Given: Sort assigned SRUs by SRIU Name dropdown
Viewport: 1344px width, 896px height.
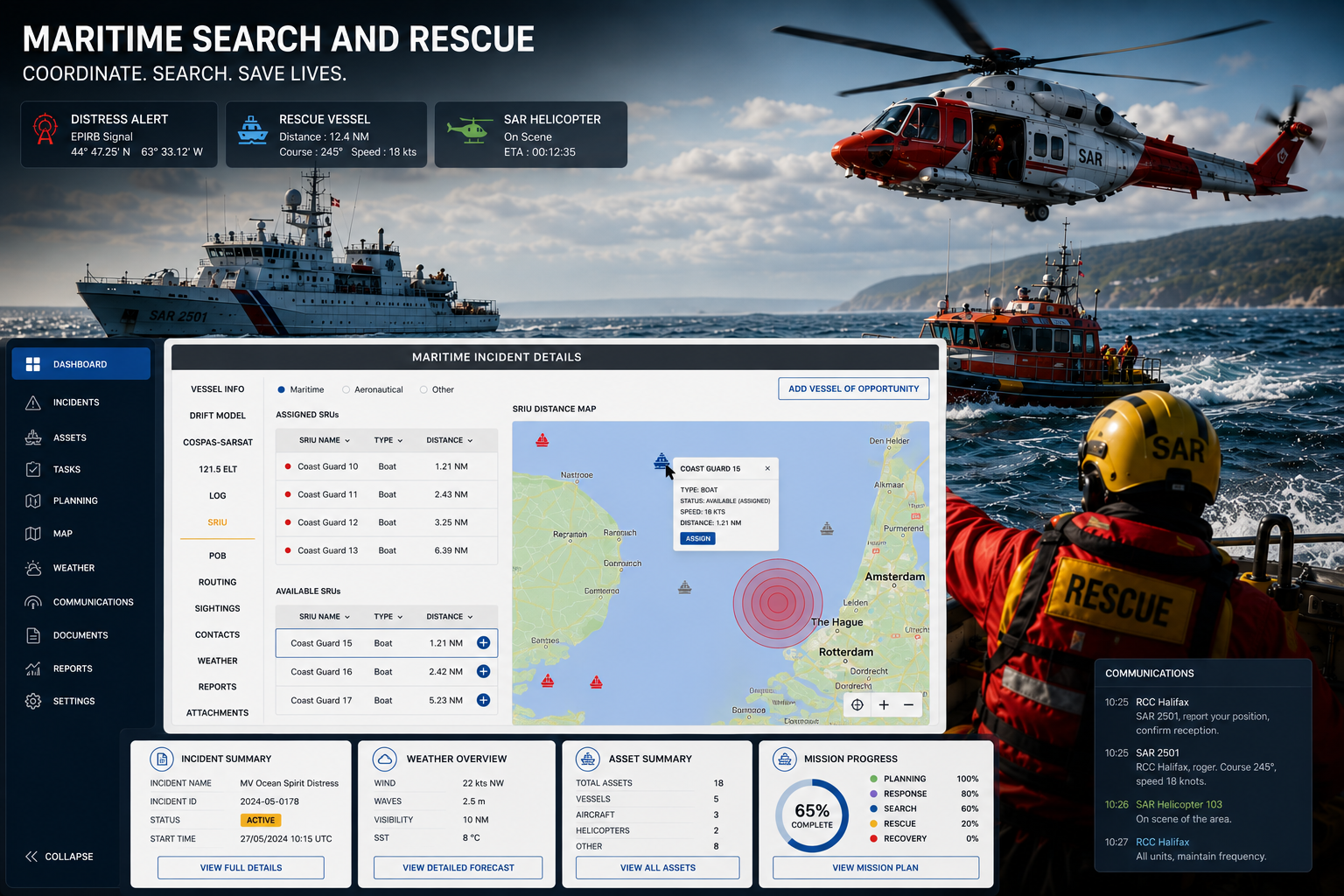Looking at the screenshot, I should click(325, 440).
